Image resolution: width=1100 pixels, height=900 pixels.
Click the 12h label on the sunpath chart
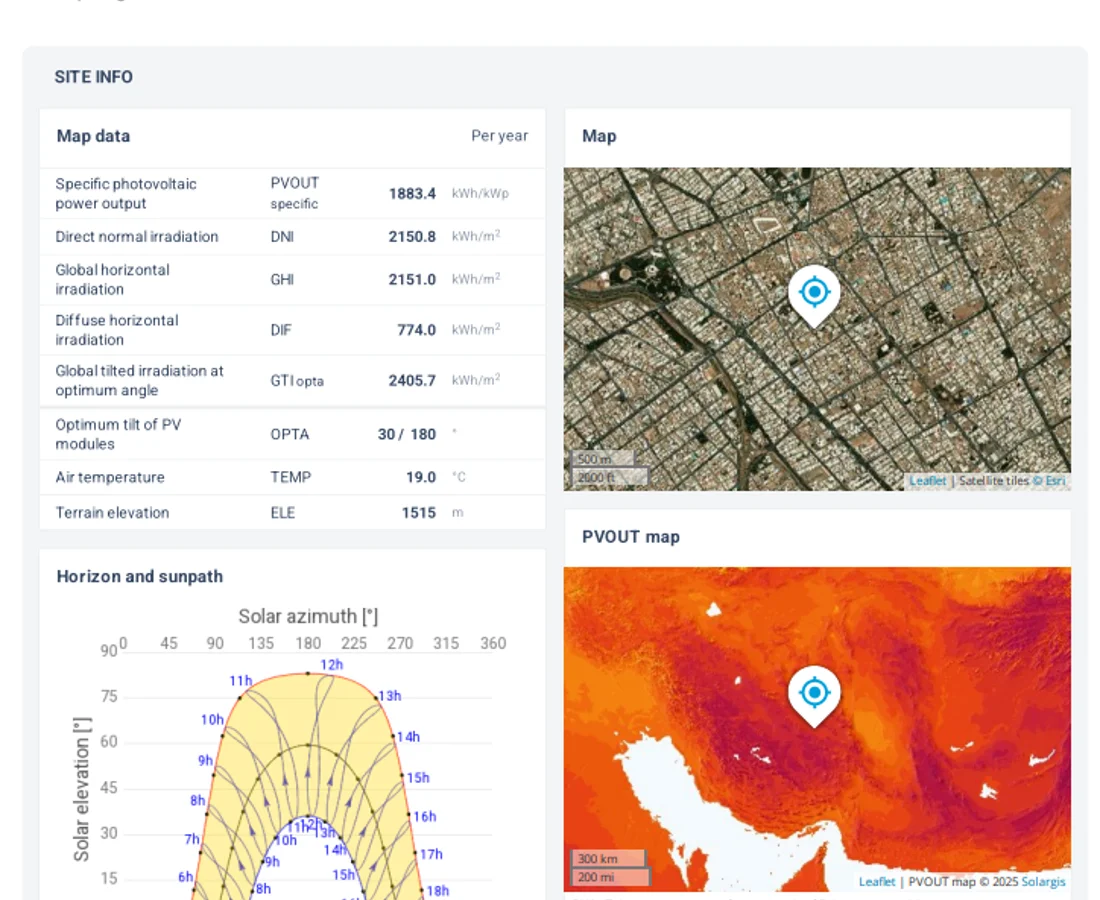tap(331, 665)
